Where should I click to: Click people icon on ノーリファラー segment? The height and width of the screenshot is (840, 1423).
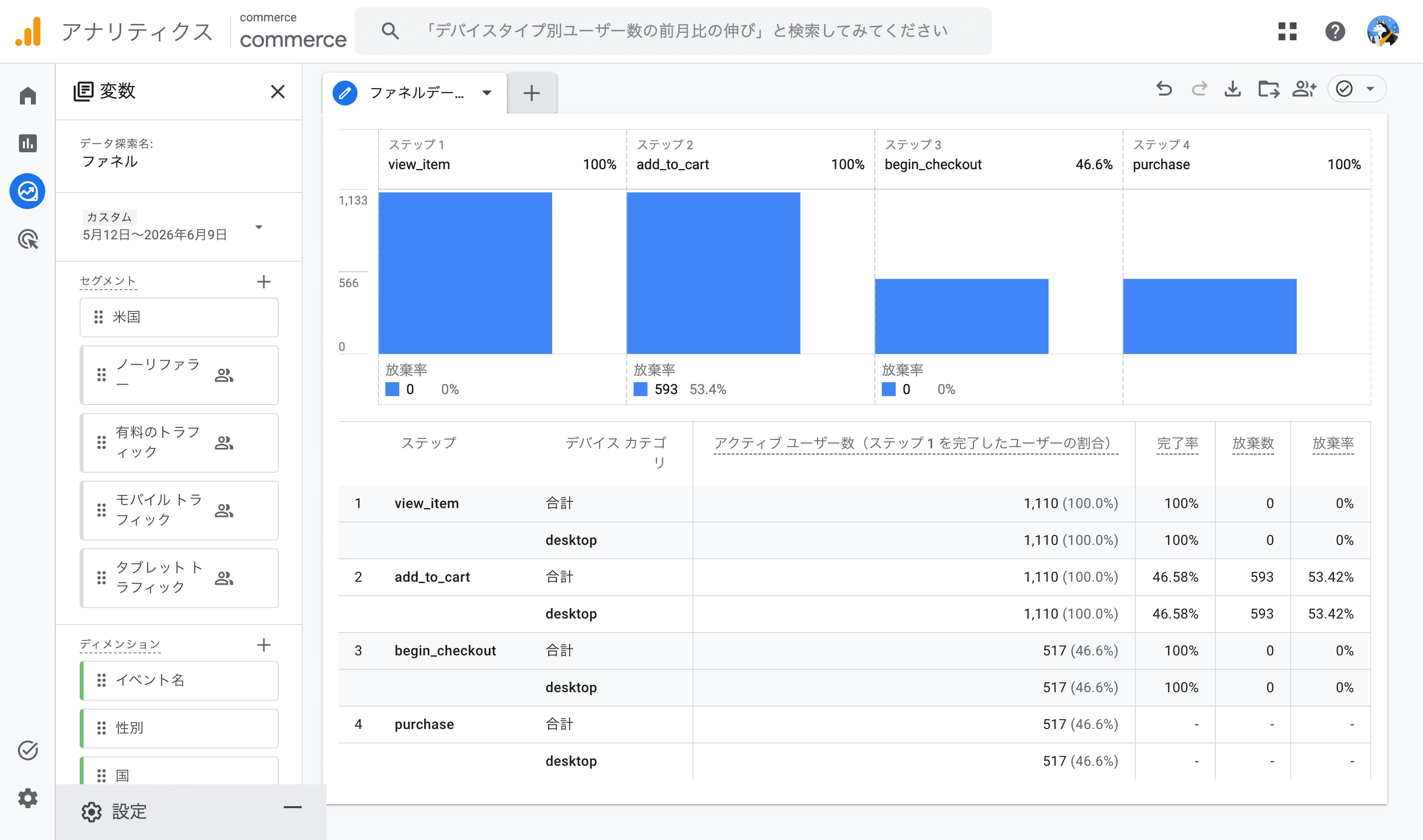point(224,375)
